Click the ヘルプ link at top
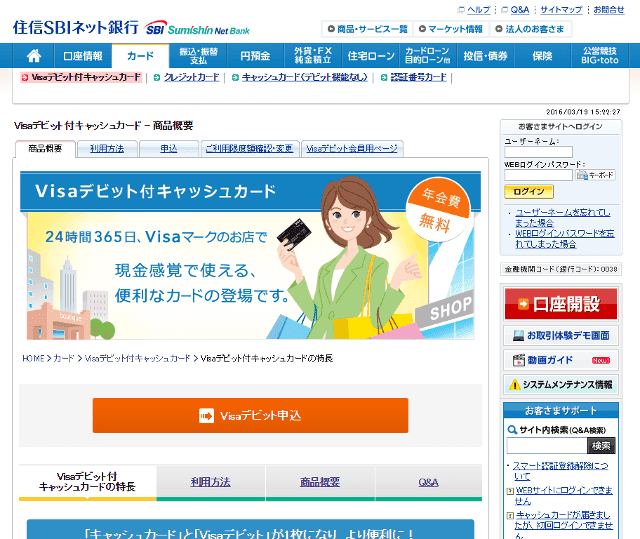Image resolution: width=640 pixels, height=539 pixels. [478, 10]
